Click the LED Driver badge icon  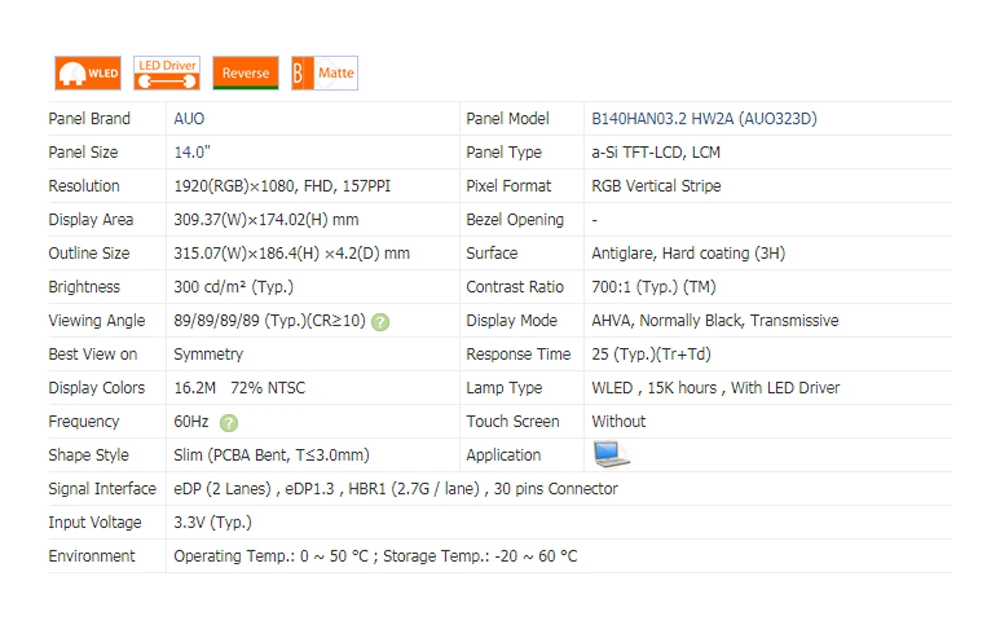(x=166, y=73)
